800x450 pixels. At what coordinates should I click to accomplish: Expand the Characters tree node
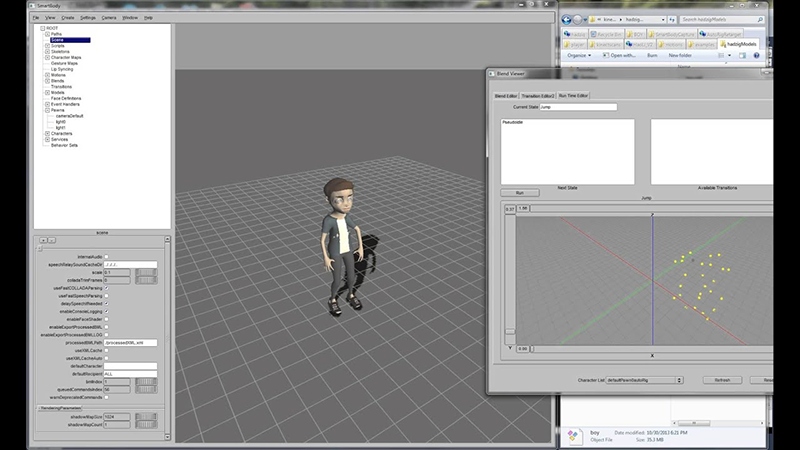click(x=47, y=134)
